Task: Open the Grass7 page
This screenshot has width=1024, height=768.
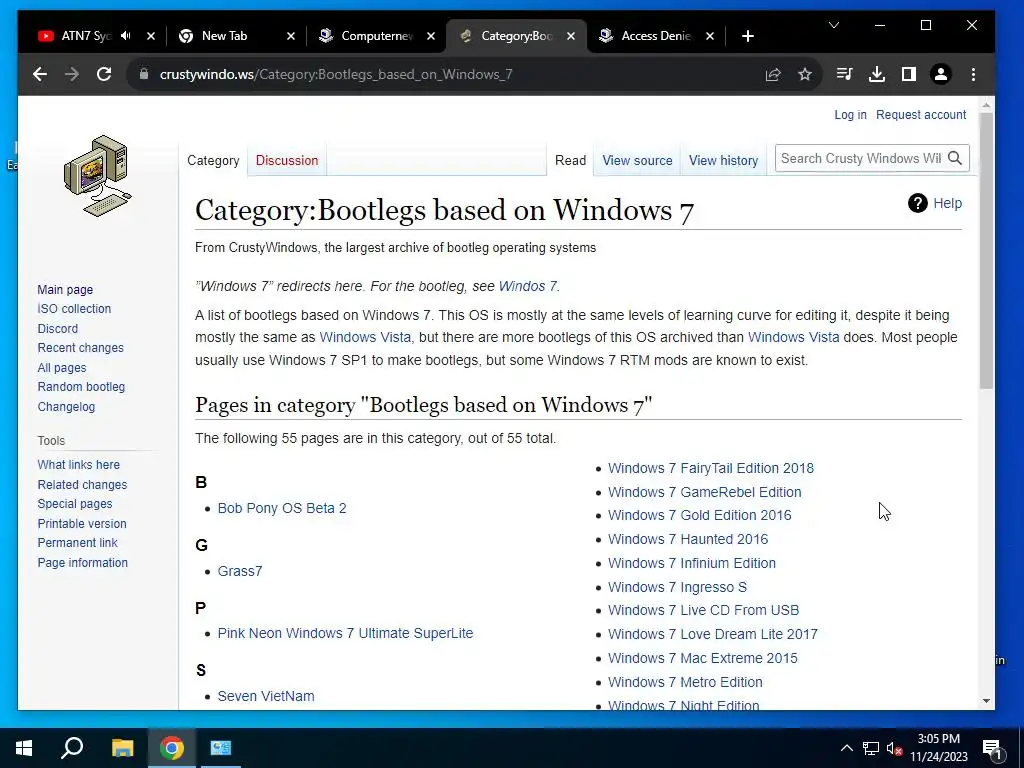Action: pyautogui.click(x=240, y=571)
